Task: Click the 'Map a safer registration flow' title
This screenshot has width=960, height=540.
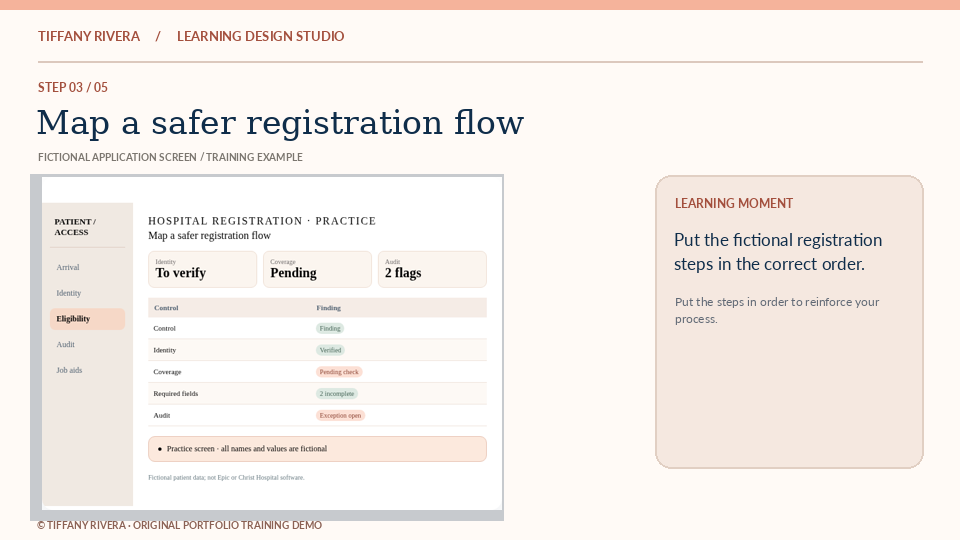Action: pos(280,122)
